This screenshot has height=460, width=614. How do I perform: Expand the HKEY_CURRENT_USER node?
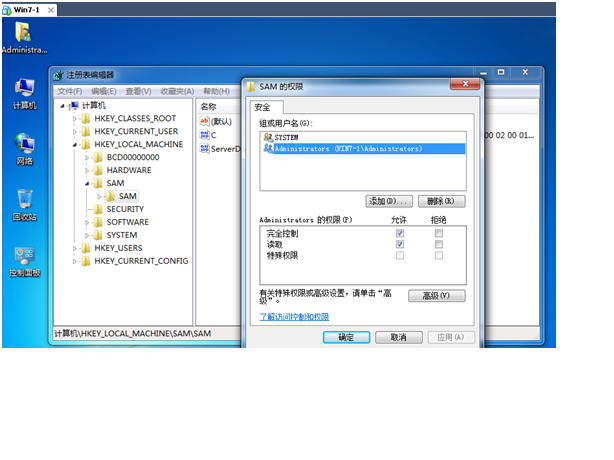click(74, 132)
